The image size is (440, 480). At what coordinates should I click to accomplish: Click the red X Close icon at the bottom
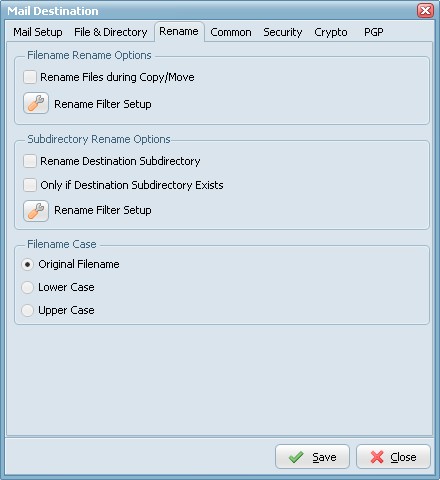[377, 457]
